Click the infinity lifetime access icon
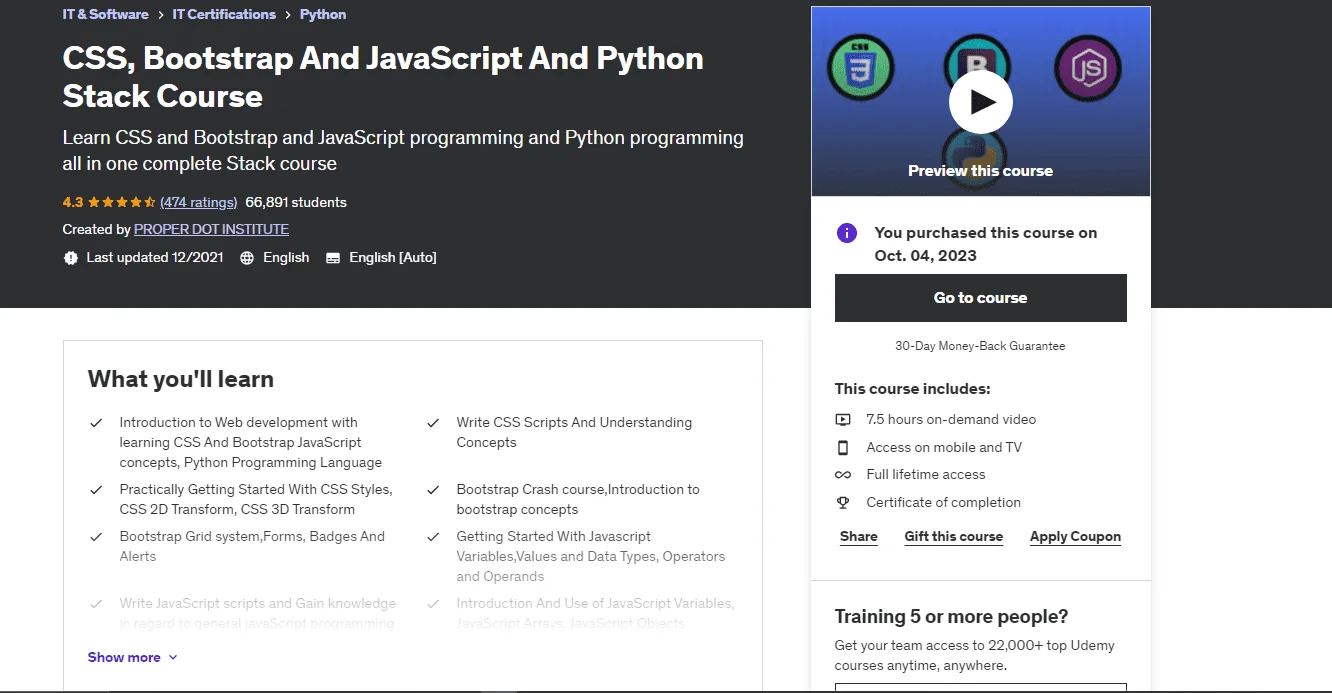The height and width of the screenshot is (693, 1332). (843, 475)
